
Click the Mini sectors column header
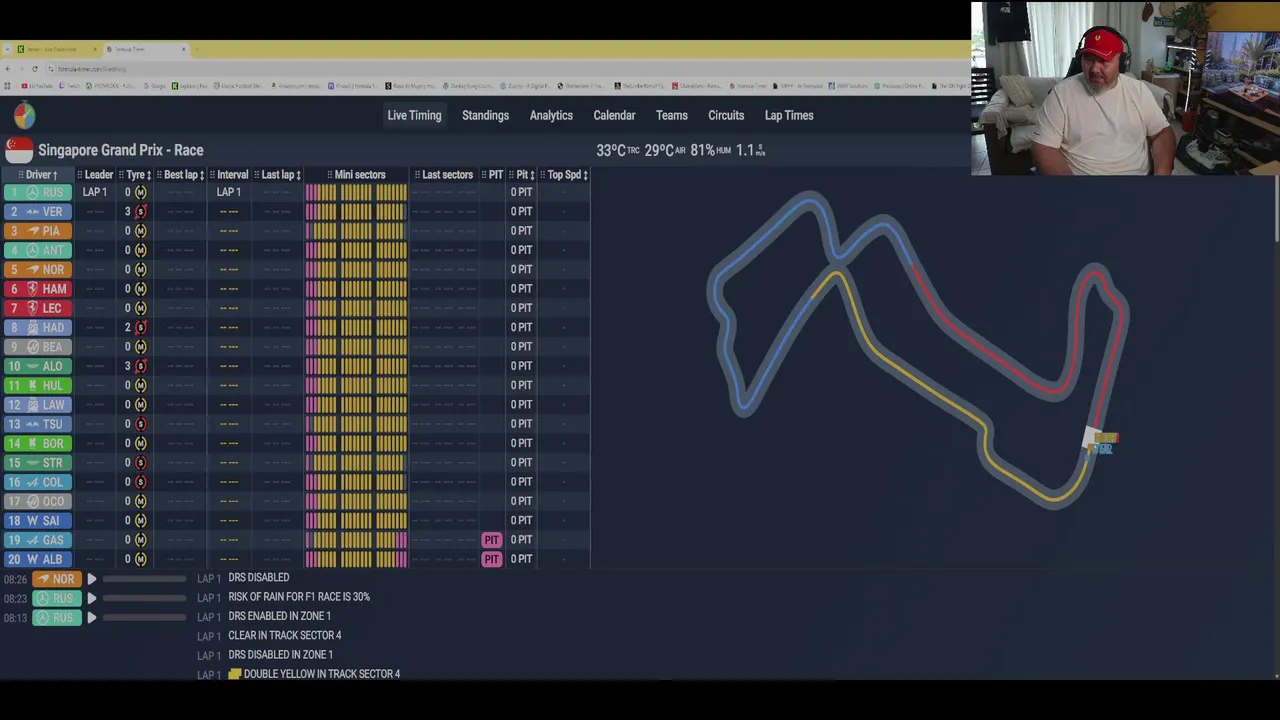click(x=357, y=175)
